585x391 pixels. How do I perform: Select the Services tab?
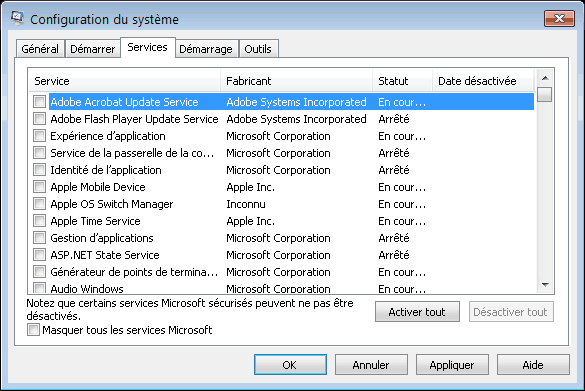(147, 47)
